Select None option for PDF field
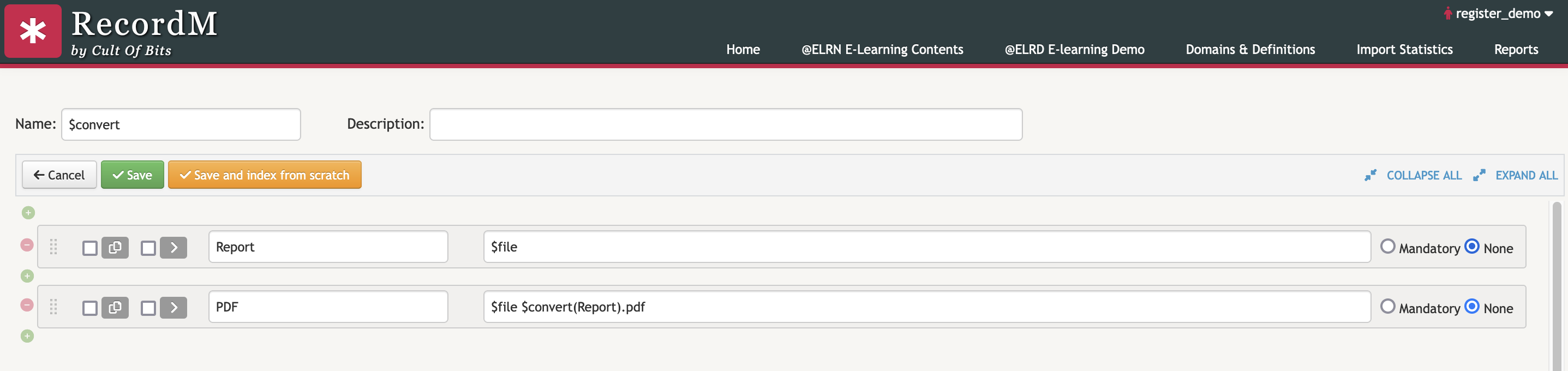1568x371 pixels. tap(1471, 307)
